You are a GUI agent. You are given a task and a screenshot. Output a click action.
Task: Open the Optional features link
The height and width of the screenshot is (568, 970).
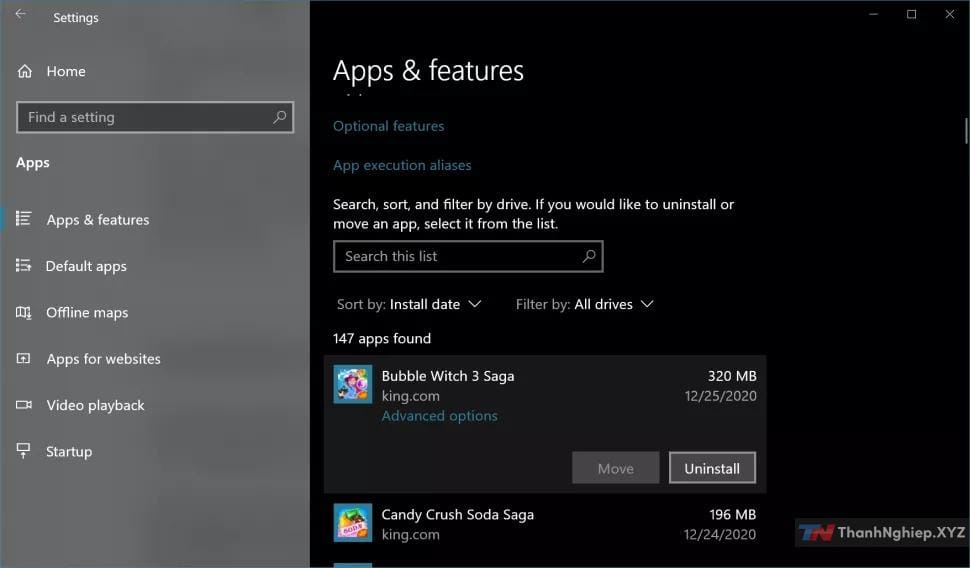pyautogui.click(x=388, y=126)
